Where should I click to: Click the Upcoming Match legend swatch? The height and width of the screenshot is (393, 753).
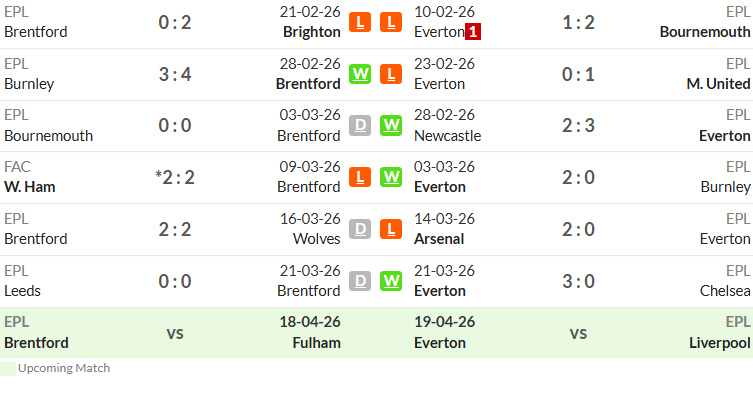pyautogui.click(x=8, y=368)
